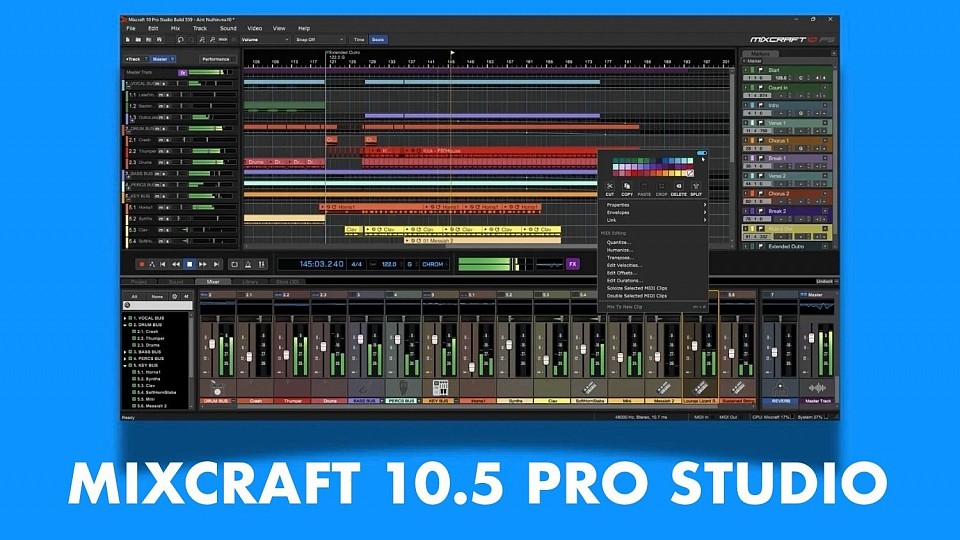Toggle the 2. DRUM BUS checkbox in list
The height and width of the screenshot is (540, 960).
click(x=131, y=325)
